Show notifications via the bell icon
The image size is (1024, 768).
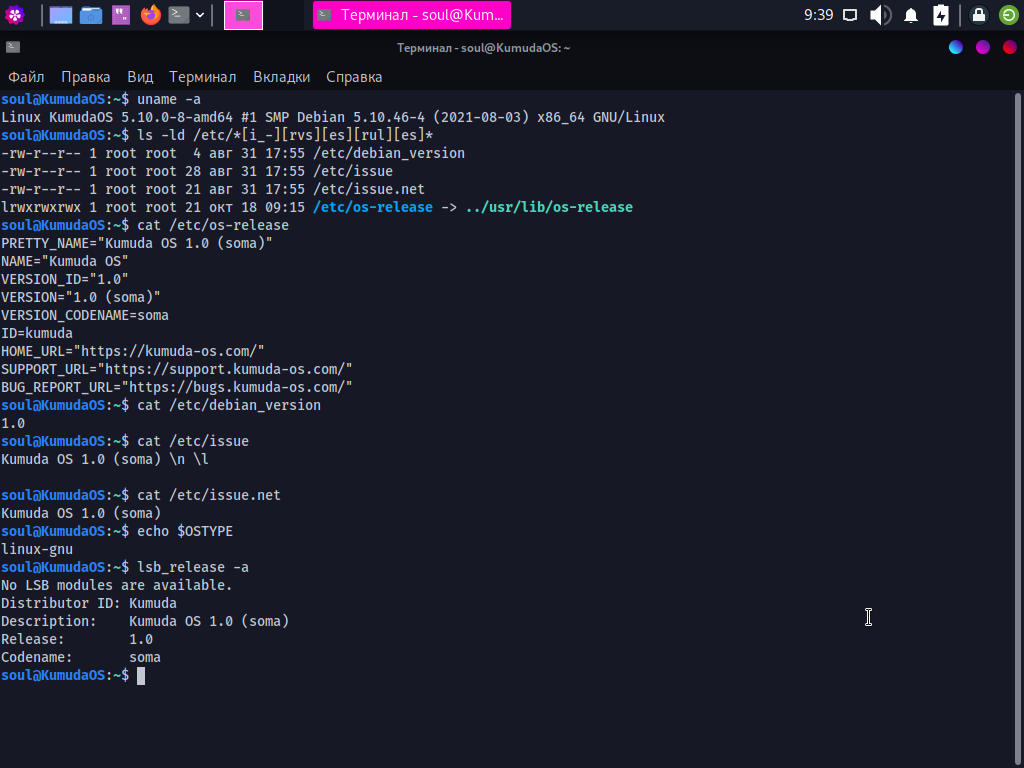911,15
